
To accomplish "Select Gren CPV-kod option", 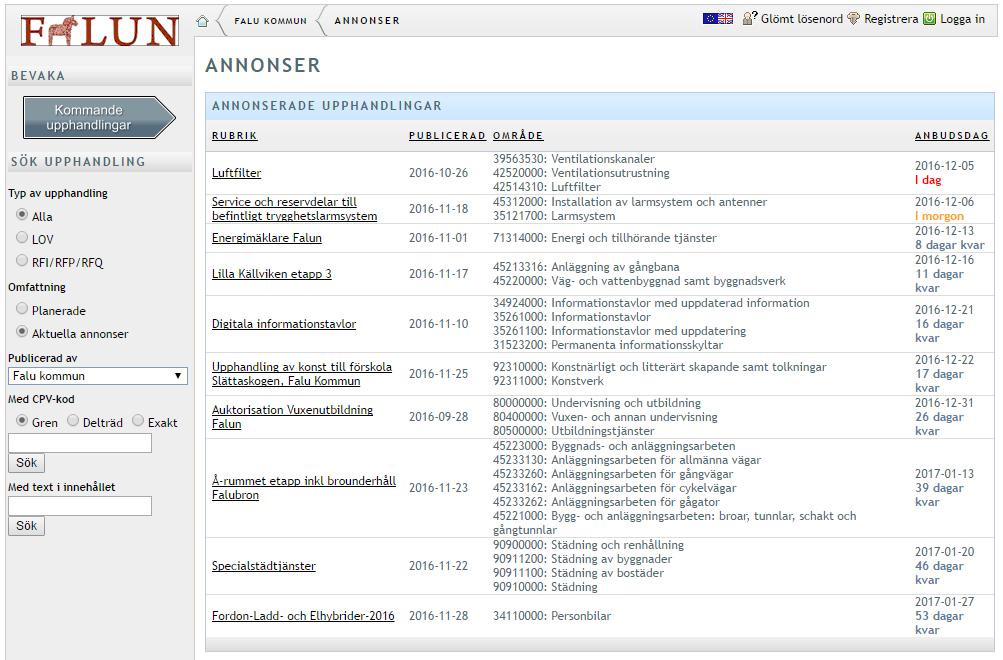I will coord(22,421).
